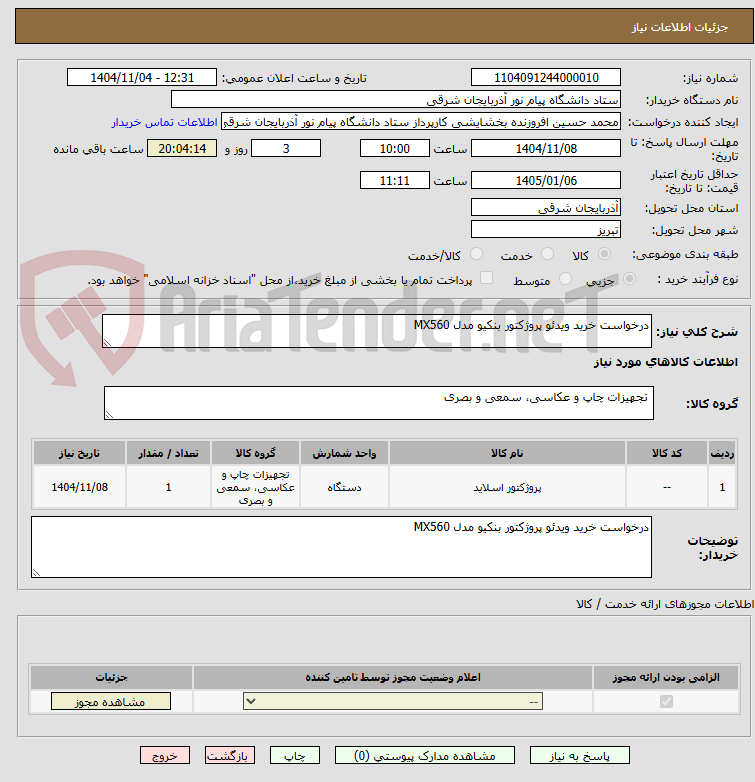Open مشاهده مدارک پیوستی (0) button
Viewport: 755px width, 782px height.
coord(425,756)
